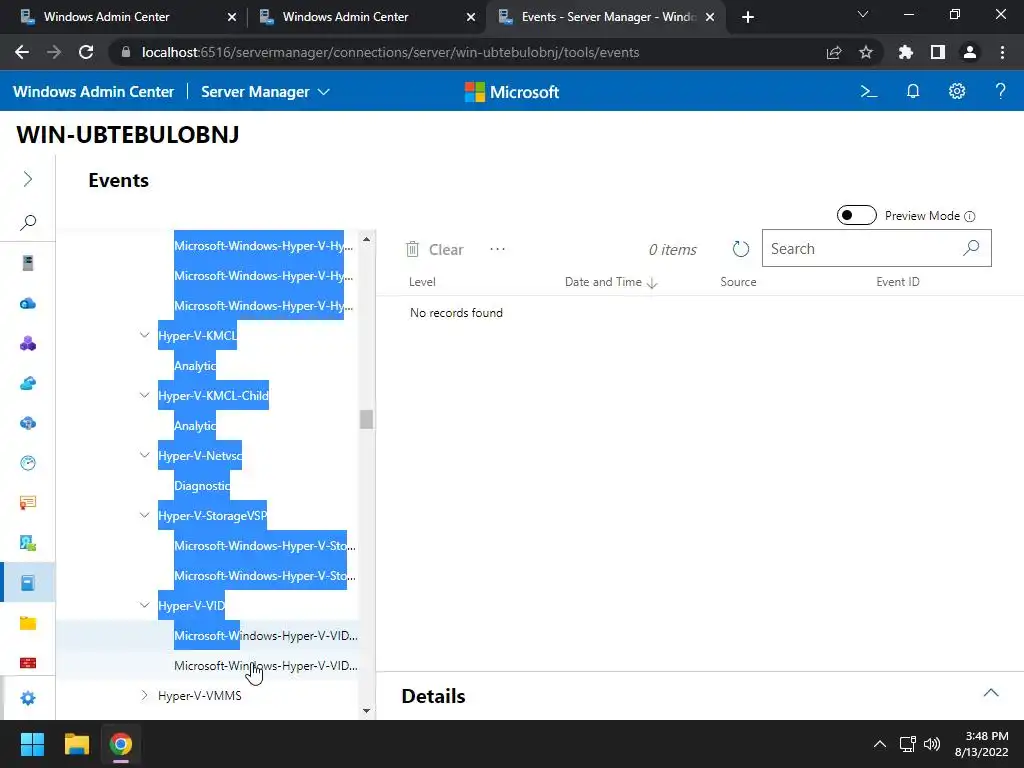The width and height of the screenshot is (1024, 768).
Task: Click the tree scrollbar up arrow
Action: pos(366,240)
